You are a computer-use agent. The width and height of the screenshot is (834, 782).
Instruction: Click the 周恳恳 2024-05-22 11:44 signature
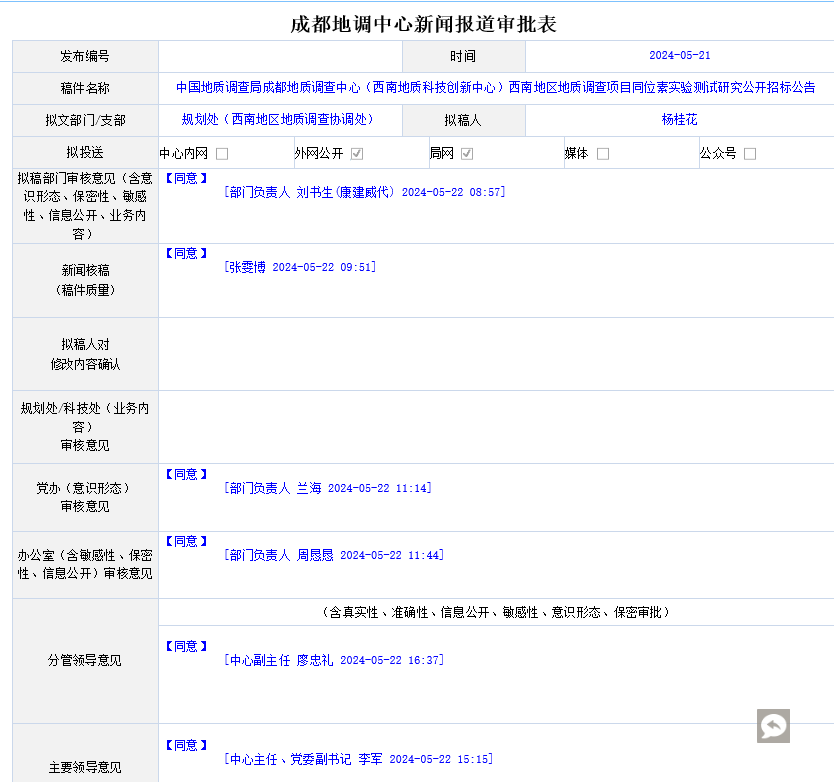coord(334,555)
